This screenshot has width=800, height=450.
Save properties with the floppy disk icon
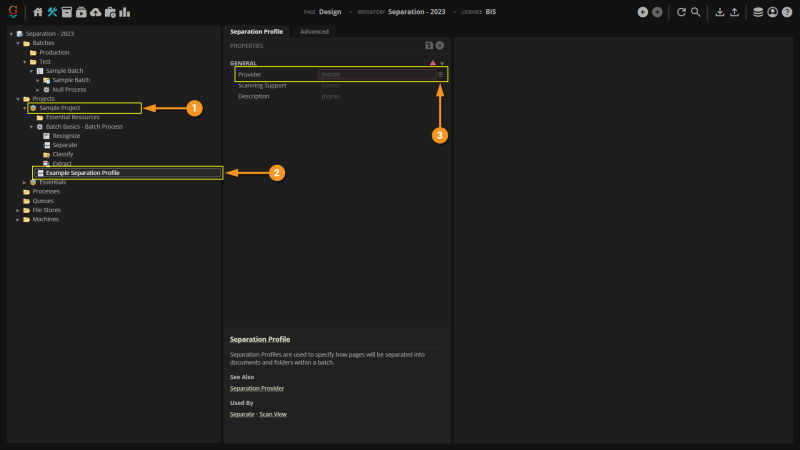click(429, 46)
